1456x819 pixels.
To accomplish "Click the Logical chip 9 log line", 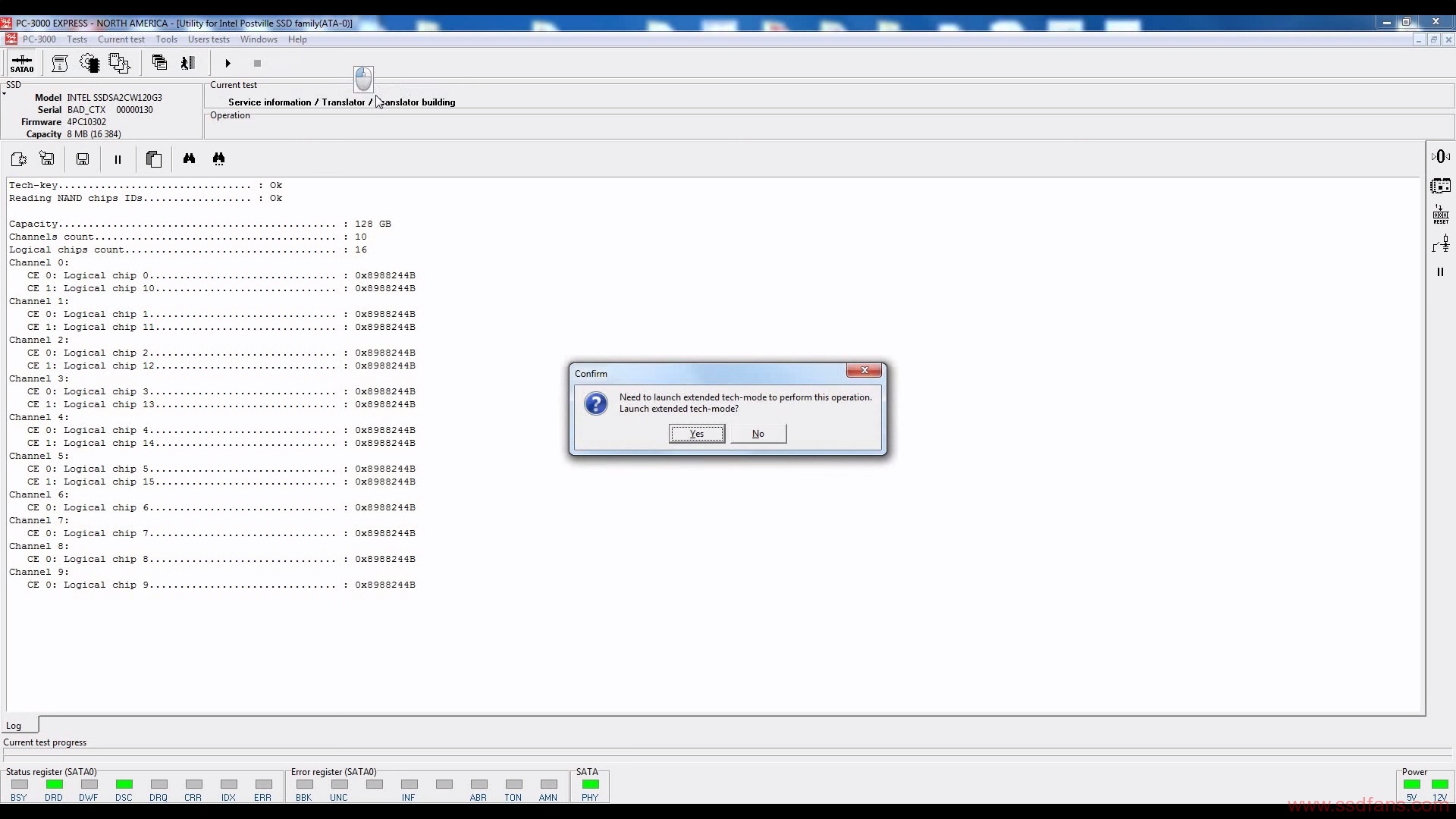I will (221, 585).
